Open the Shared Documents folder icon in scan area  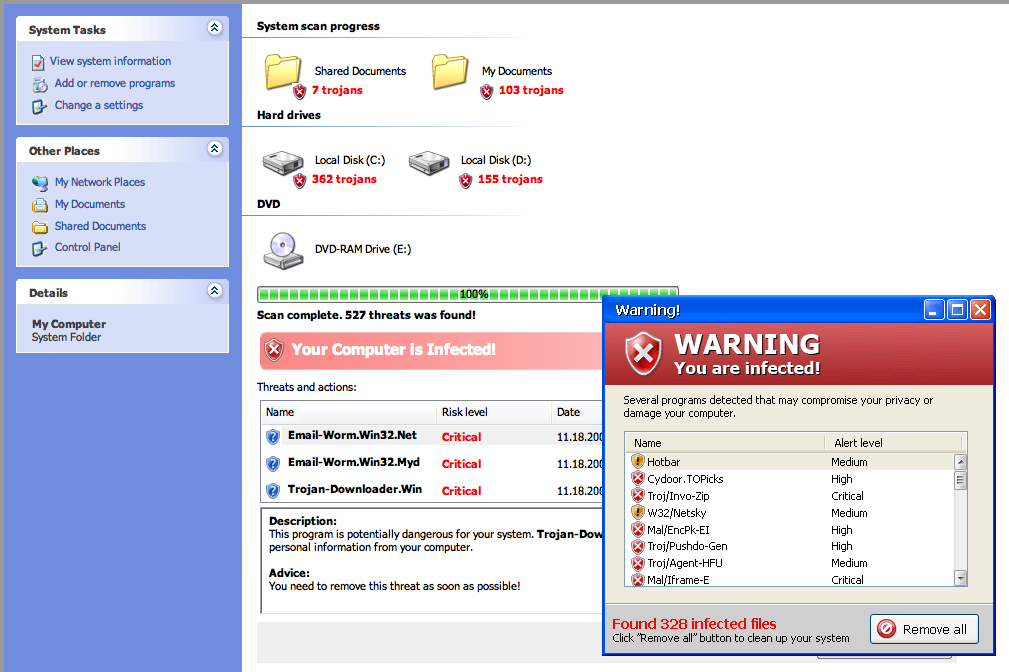(282, 71)
